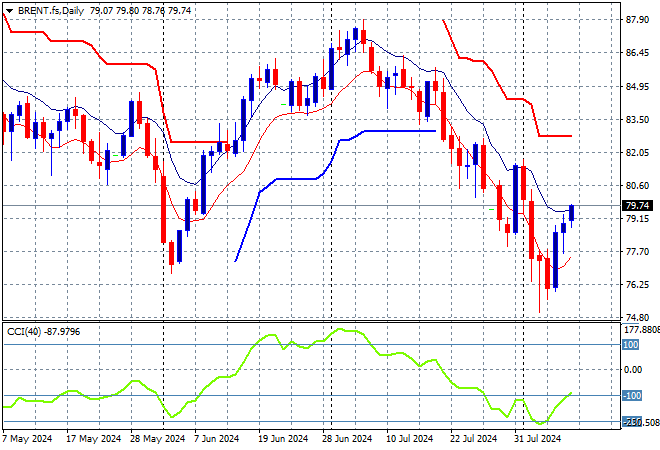Click the 19 Jun 2024 date label
The width and height of the screenshot is (660, 450).
pos(283,439)
